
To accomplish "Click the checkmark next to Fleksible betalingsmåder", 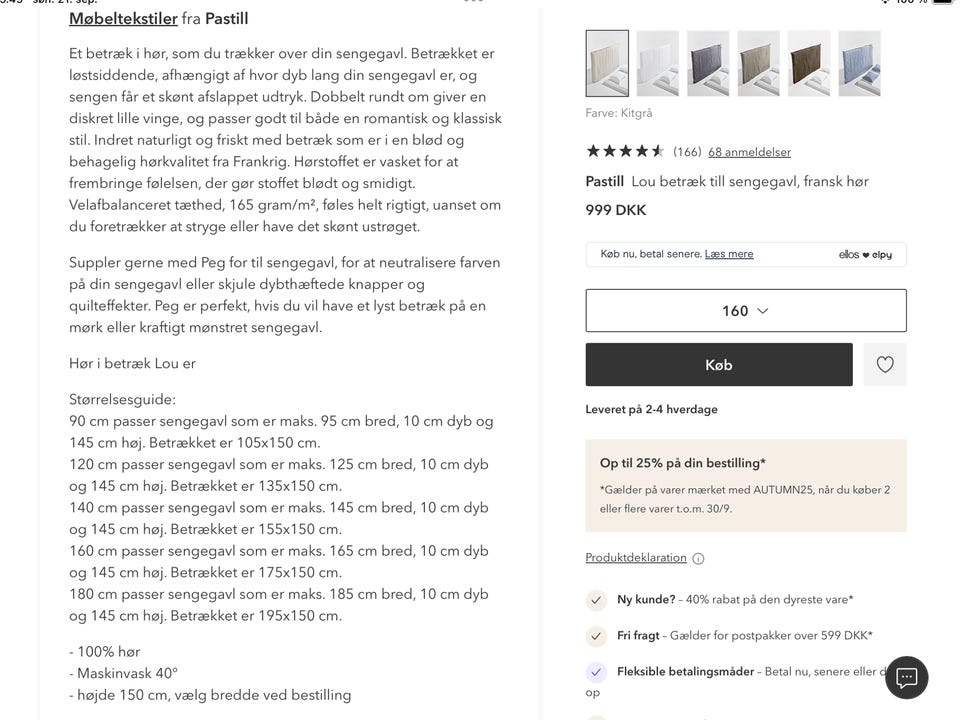I will (596, 672).
